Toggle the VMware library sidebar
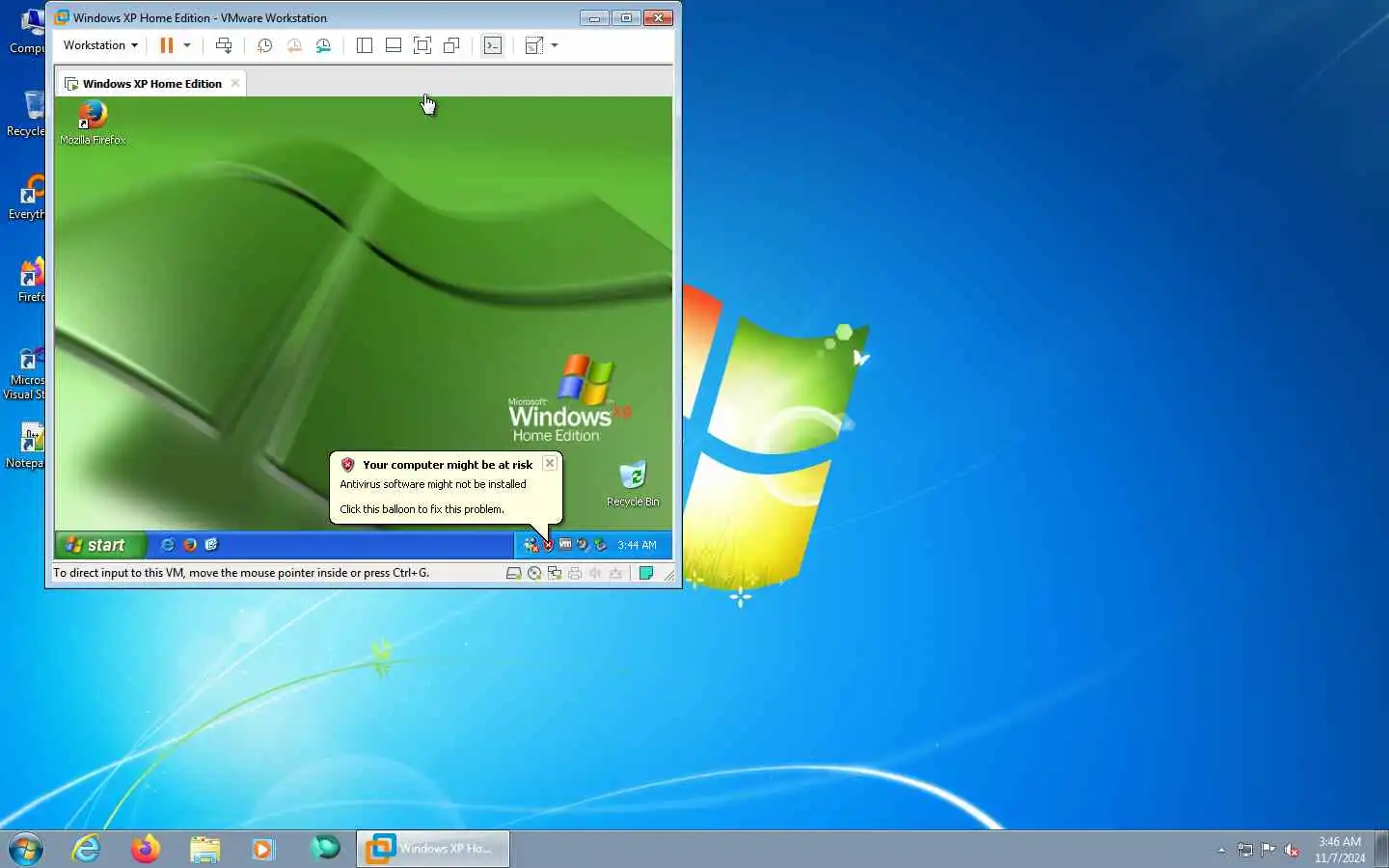Screen dimensions: 1389x868 (365, 45)
